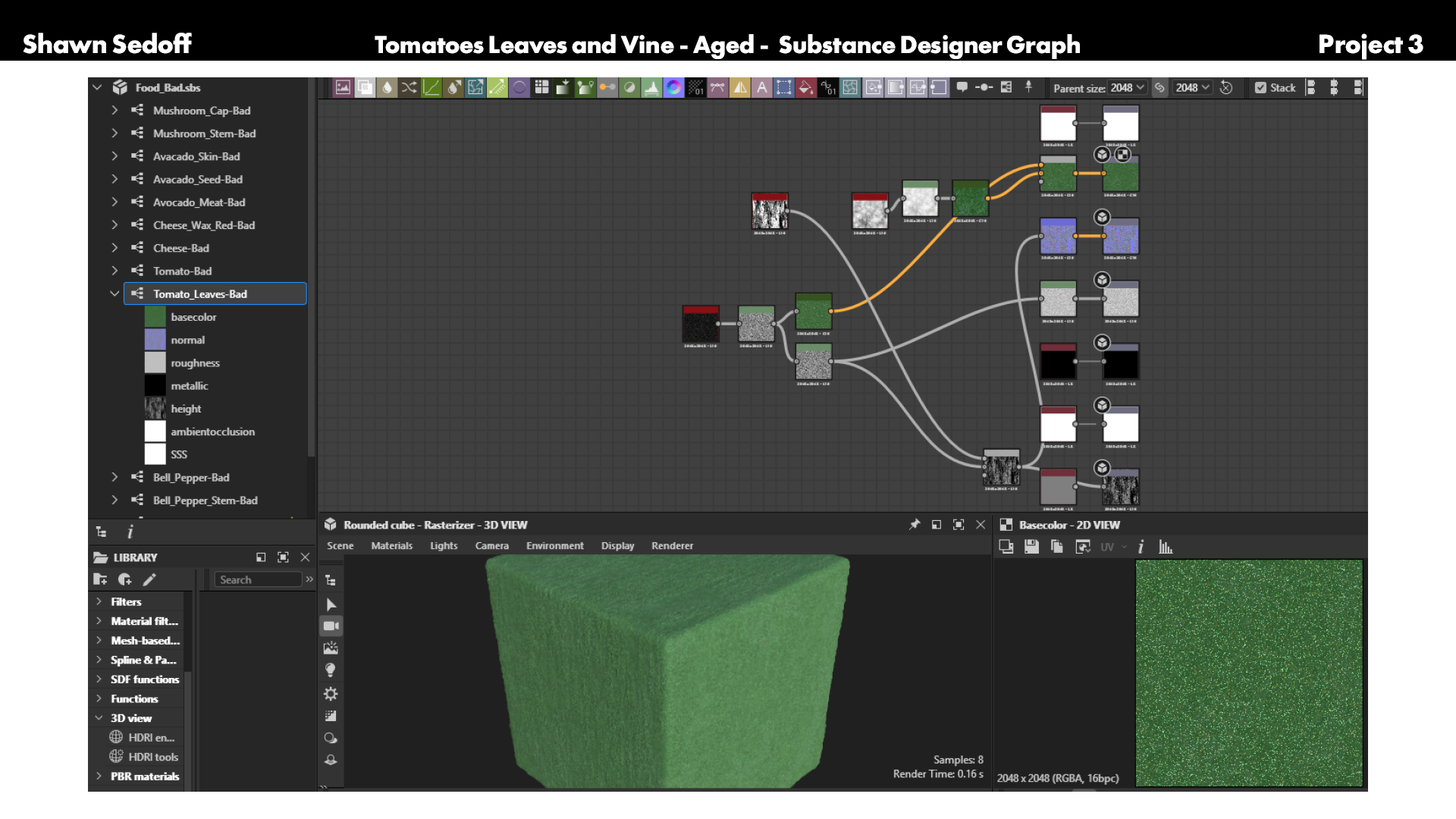Open the Camera menu
Image resolution: width=1456 pixels, height=819 pixels.
491,545
